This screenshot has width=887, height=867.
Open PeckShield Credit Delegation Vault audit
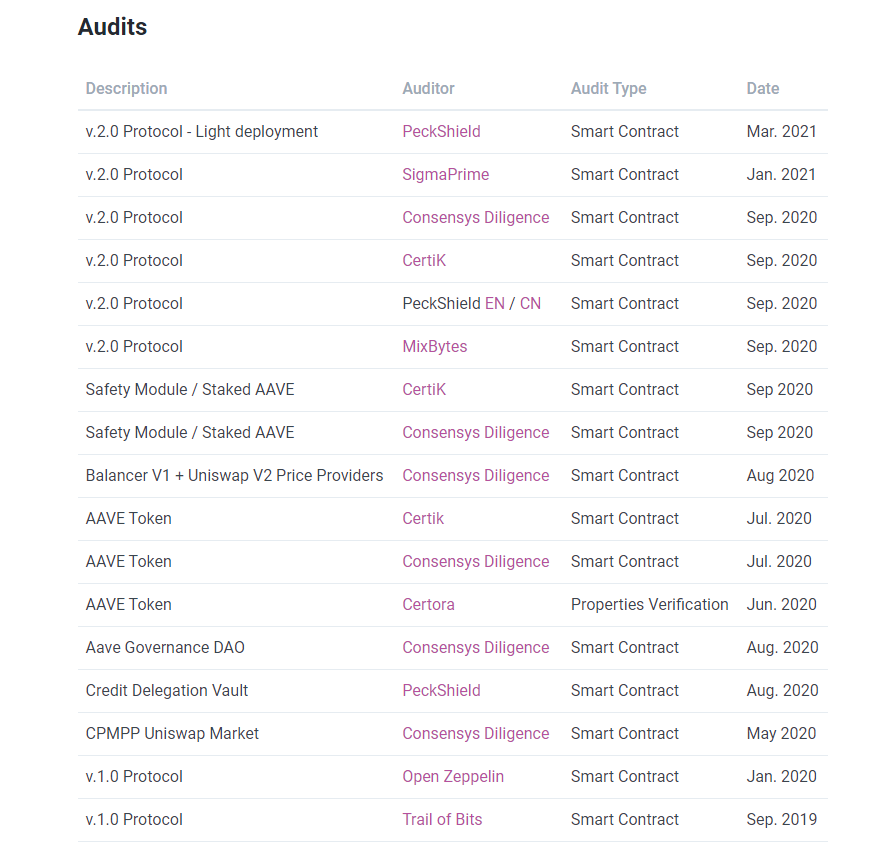pos(441,690)
